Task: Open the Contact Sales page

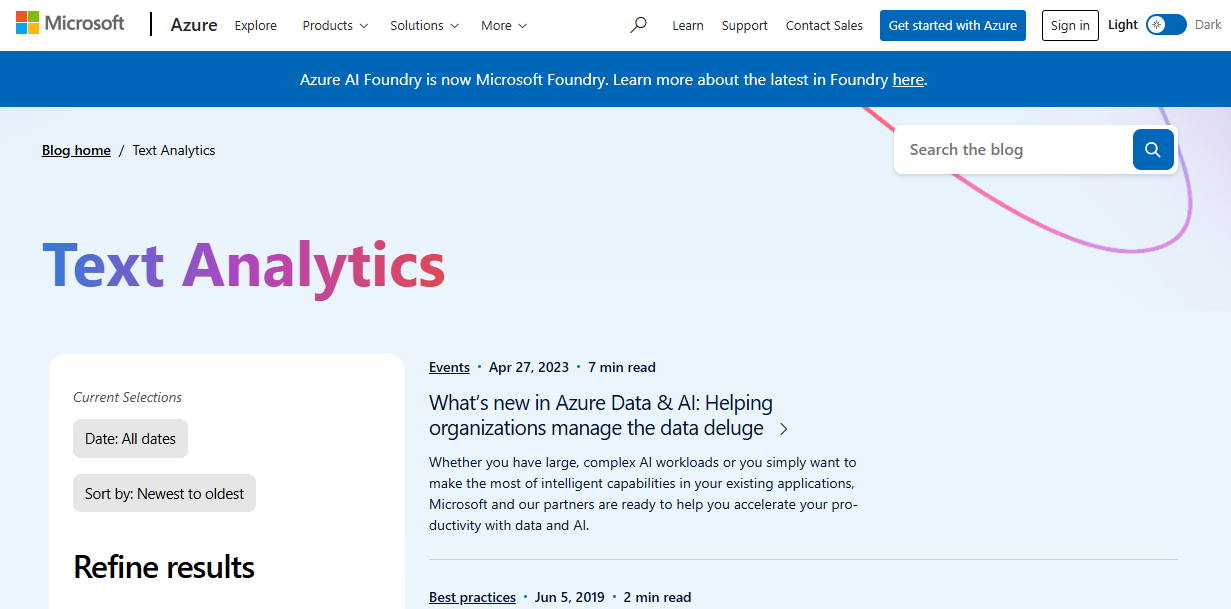Action: click(824, 25)
